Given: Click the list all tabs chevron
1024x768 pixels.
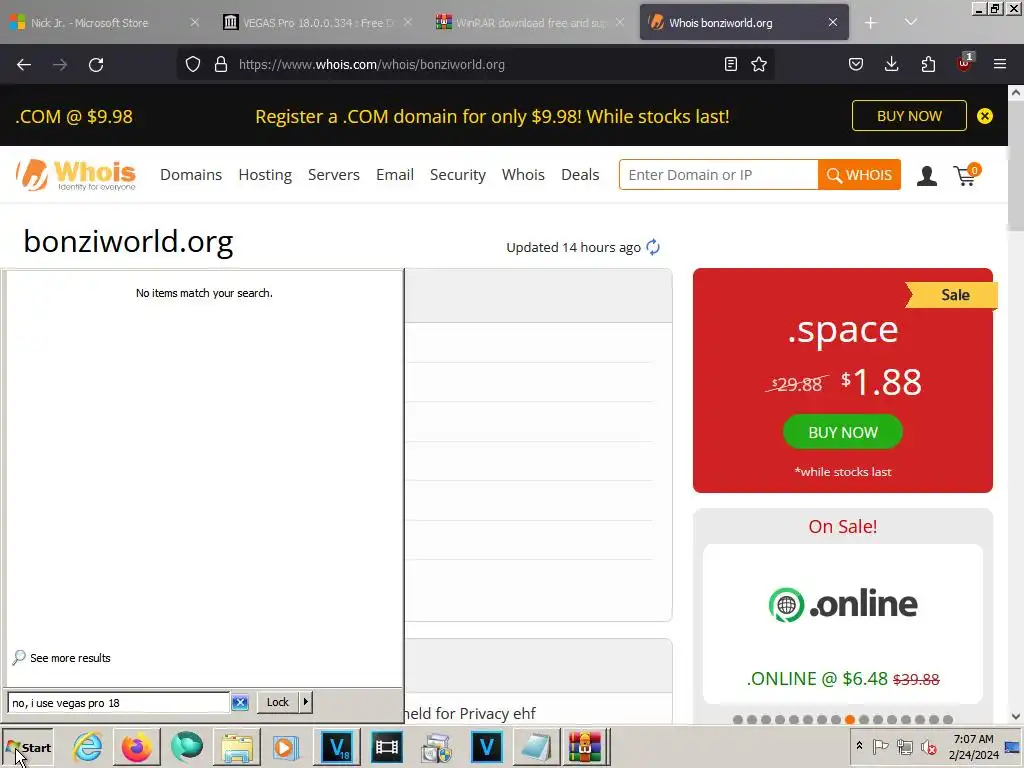Looking at the screenshot, I should [x=910, y=22].
